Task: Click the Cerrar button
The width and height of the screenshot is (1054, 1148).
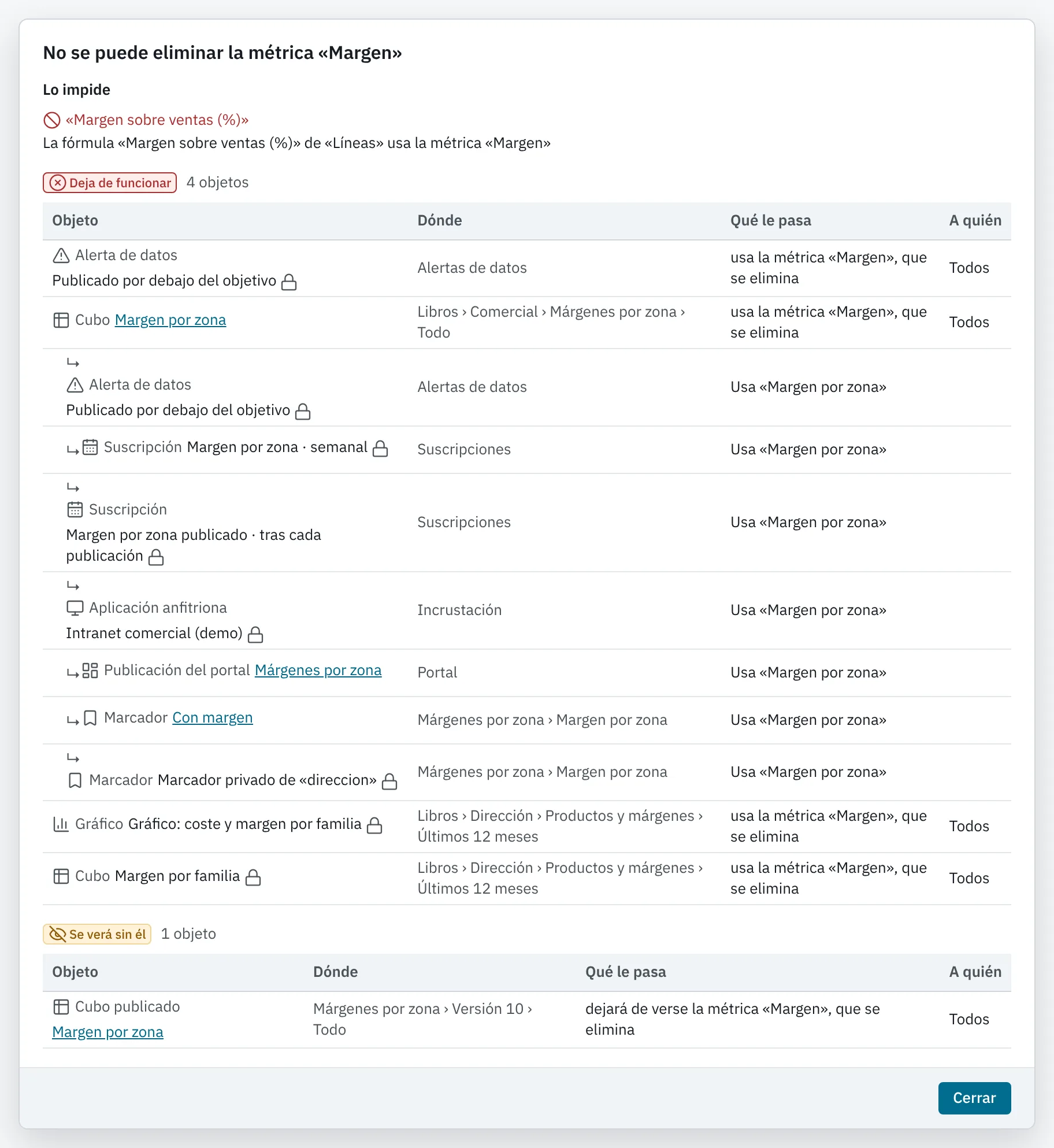Action: (974, 1098)
